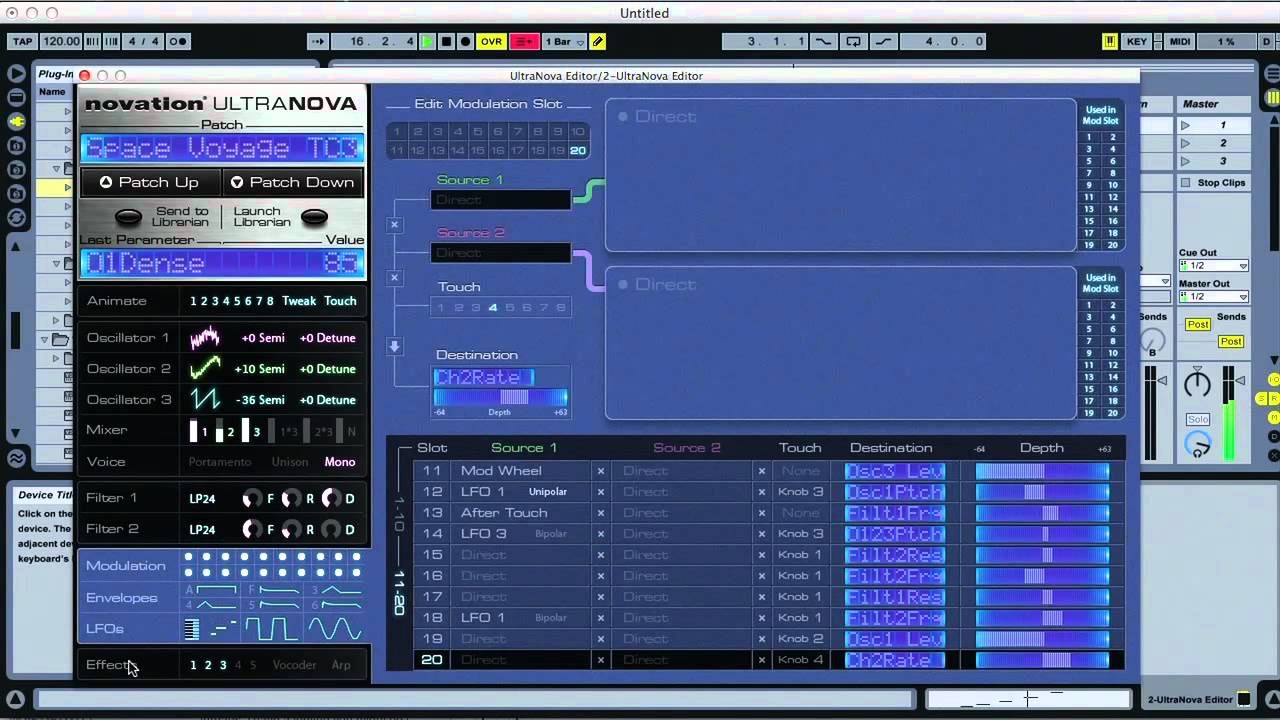The image size is (1280, 720).
Task: Open the Destination Ch2Rate dropdown
Action: (x=484, y=377)
